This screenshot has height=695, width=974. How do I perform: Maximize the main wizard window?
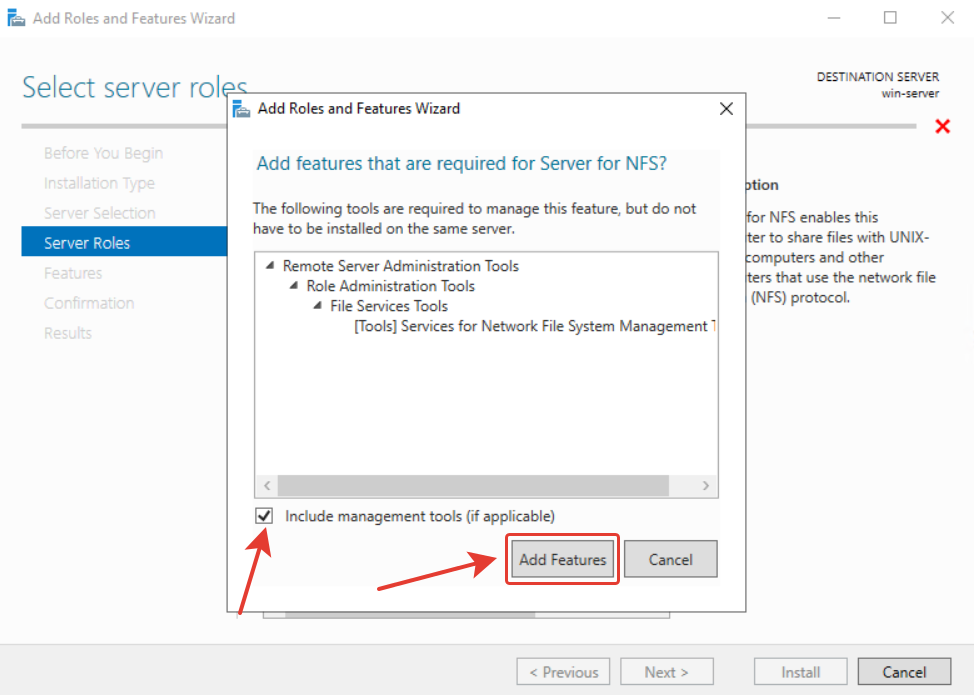(890, 18)
